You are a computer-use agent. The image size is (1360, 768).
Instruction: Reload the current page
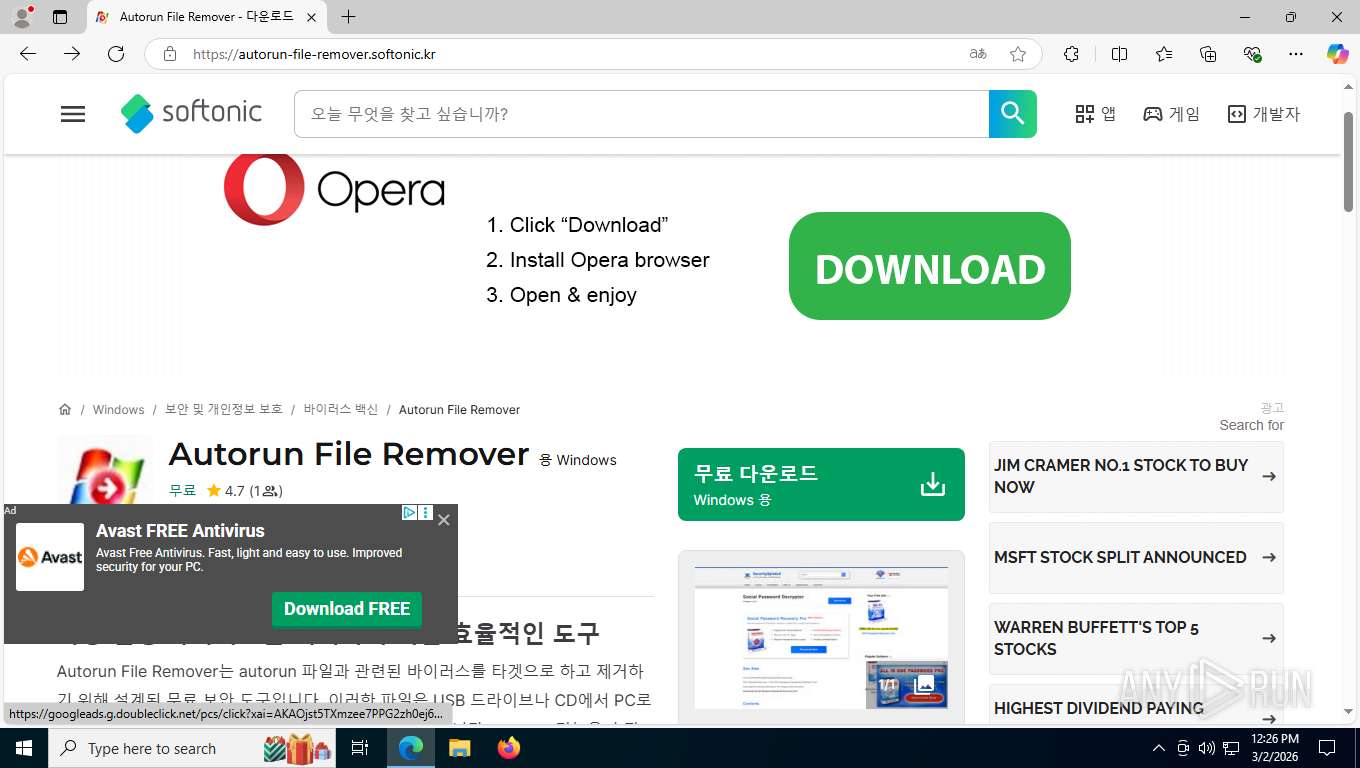pyautogui.click(x=116, y=54)
